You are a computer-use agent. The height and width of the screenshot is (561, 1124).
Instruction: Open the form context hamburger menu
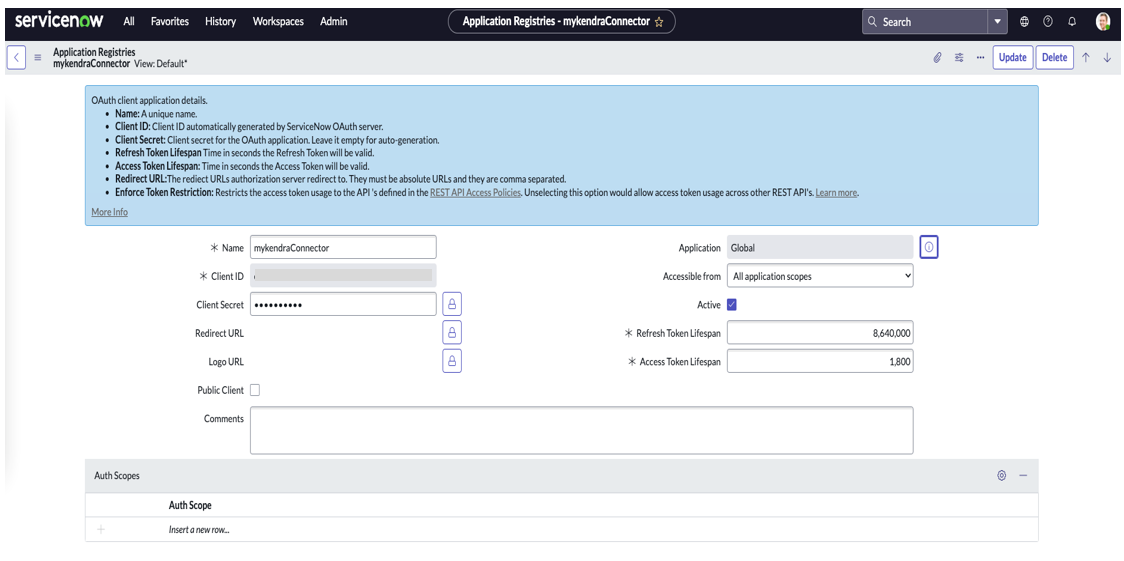click(38, 57)
